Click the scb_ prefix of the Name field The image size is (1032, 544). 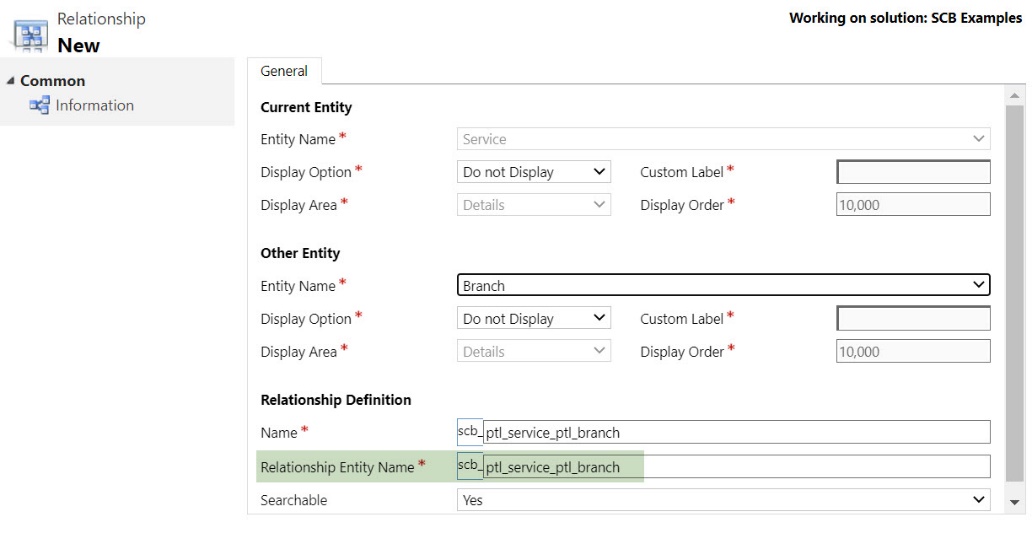tap(470, 432)
